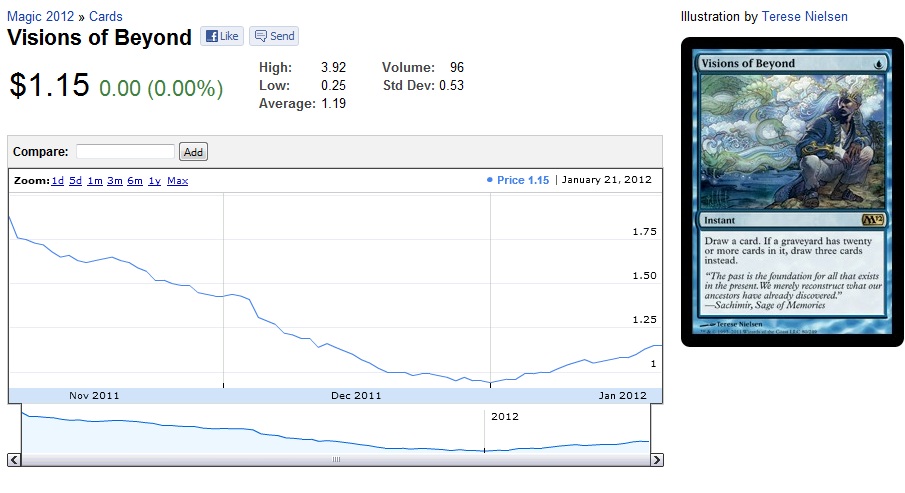This screenshot has height=493, width=905.
Task: Set chart zoom to 1d
Action: pos(58,181)
